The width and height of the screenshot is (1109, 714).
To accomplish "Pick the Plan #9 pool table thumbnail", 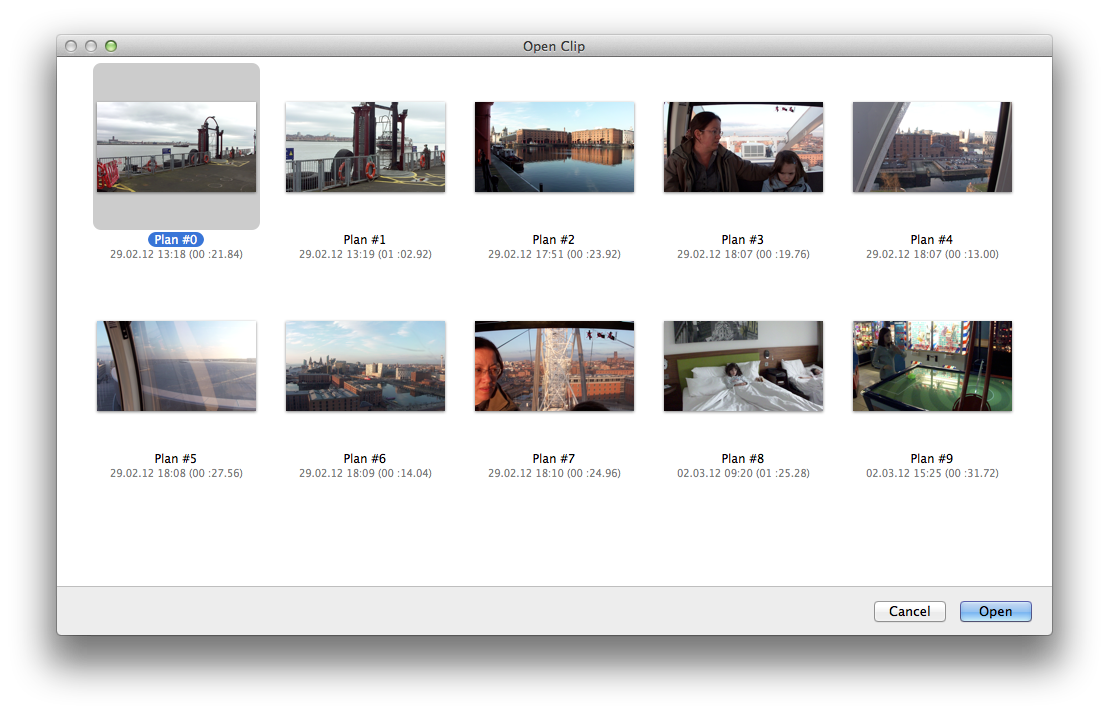I will [x=932, y=366].
